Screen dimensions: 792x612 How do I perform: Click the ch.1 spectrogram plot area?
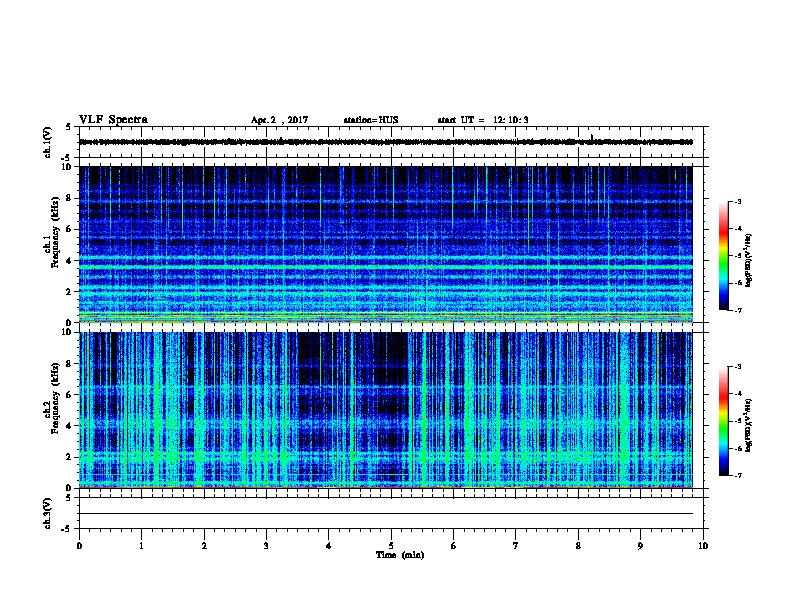click(386, 244)
